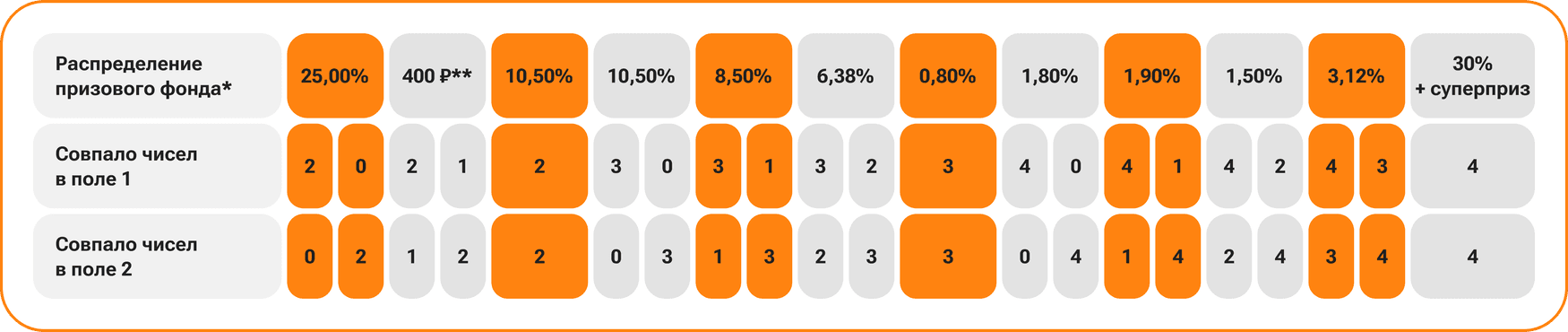The image size is (1568, 332).
Task: Click the 3,12% orange prize cell
Action: coord(1357,75)
